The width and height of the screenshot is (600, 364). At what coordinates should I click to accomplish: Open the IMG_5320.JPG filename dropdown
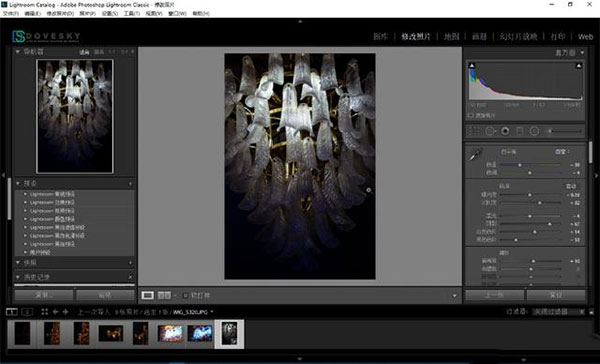pyautogui.click(x=212, y=312)
